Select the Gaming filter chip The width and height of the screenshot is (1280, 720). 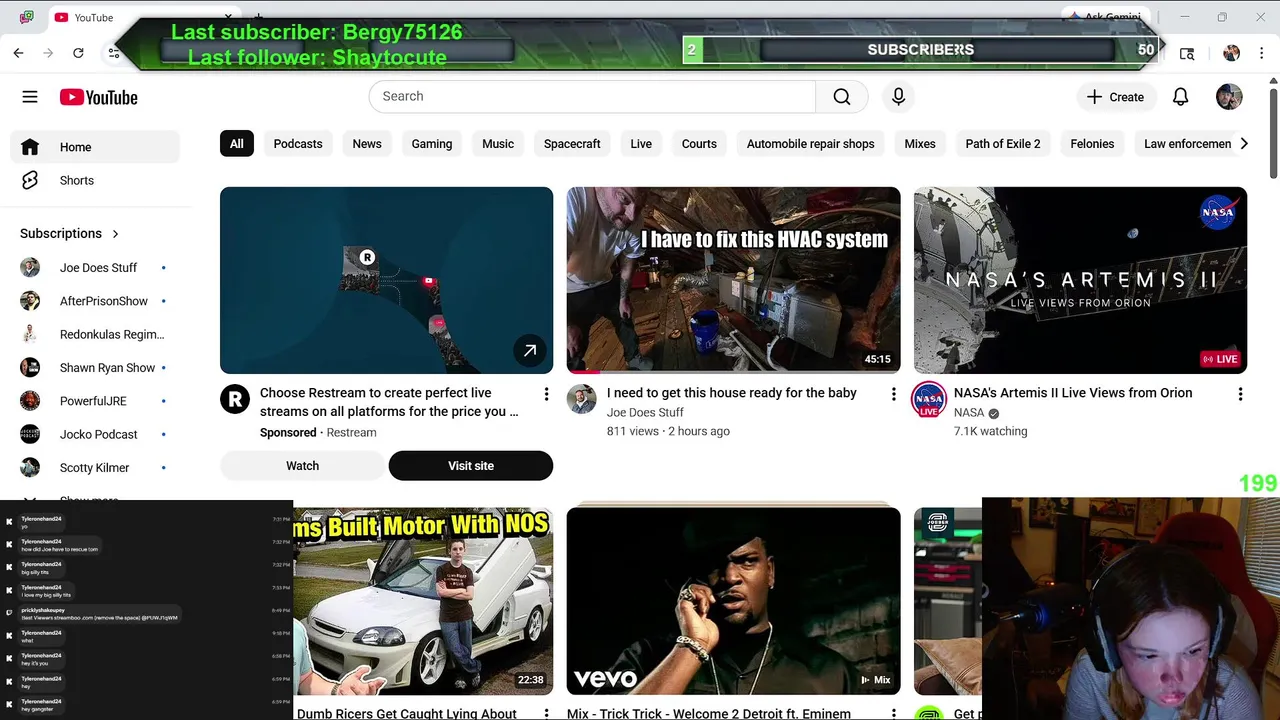point(432,143)
